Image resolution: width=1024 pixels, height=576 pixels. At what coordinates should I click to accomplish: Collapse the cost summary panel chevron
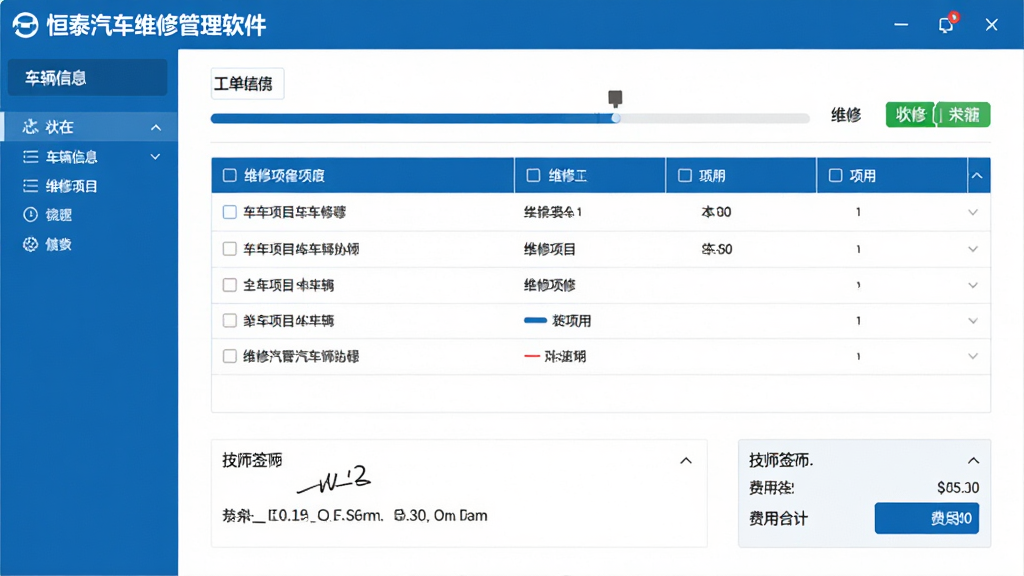(x=973, y=460)
